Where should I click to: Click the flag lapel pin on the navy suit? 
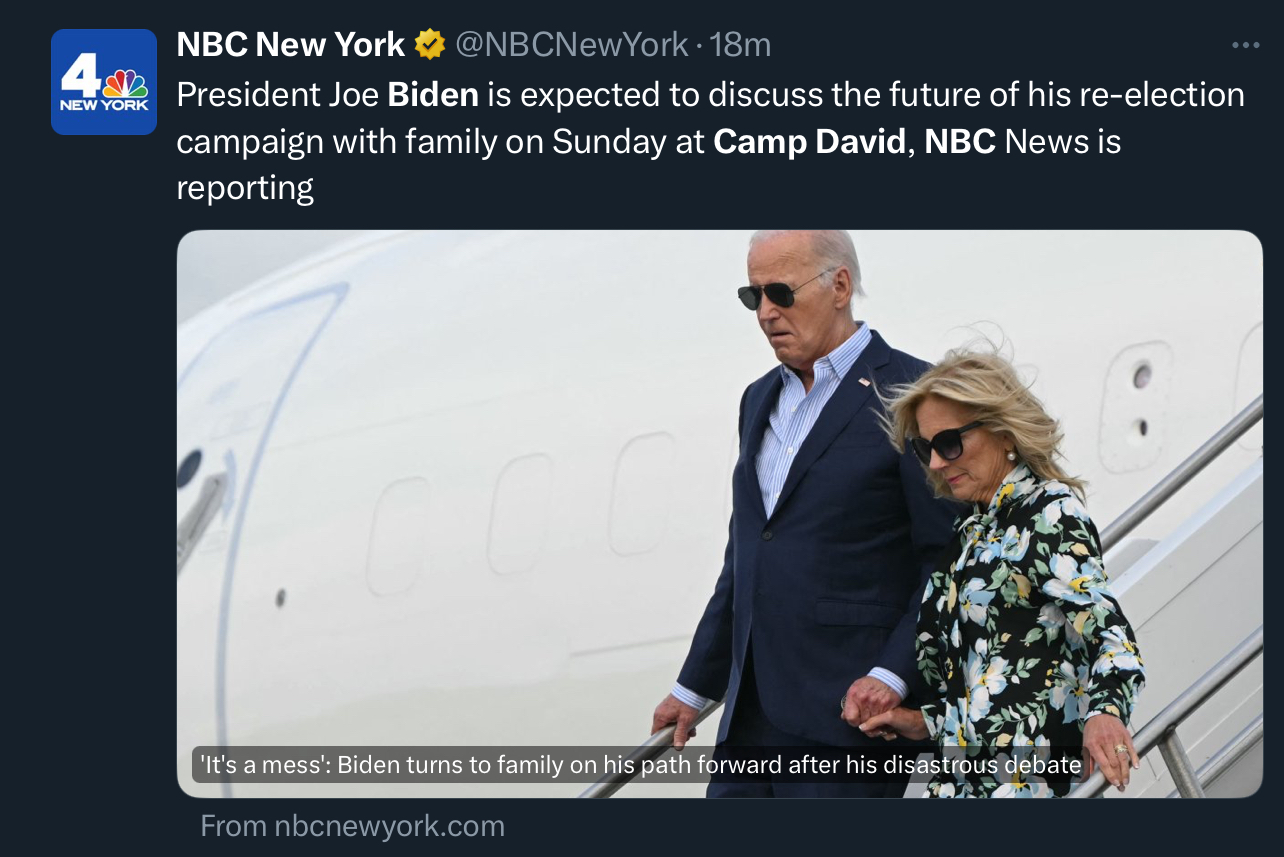tap(864, 381)
